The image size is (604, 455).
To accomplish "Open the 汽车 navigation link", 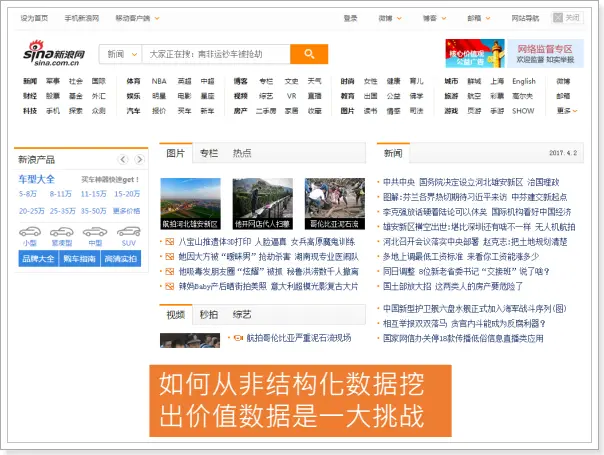I will tap(133, 111).
